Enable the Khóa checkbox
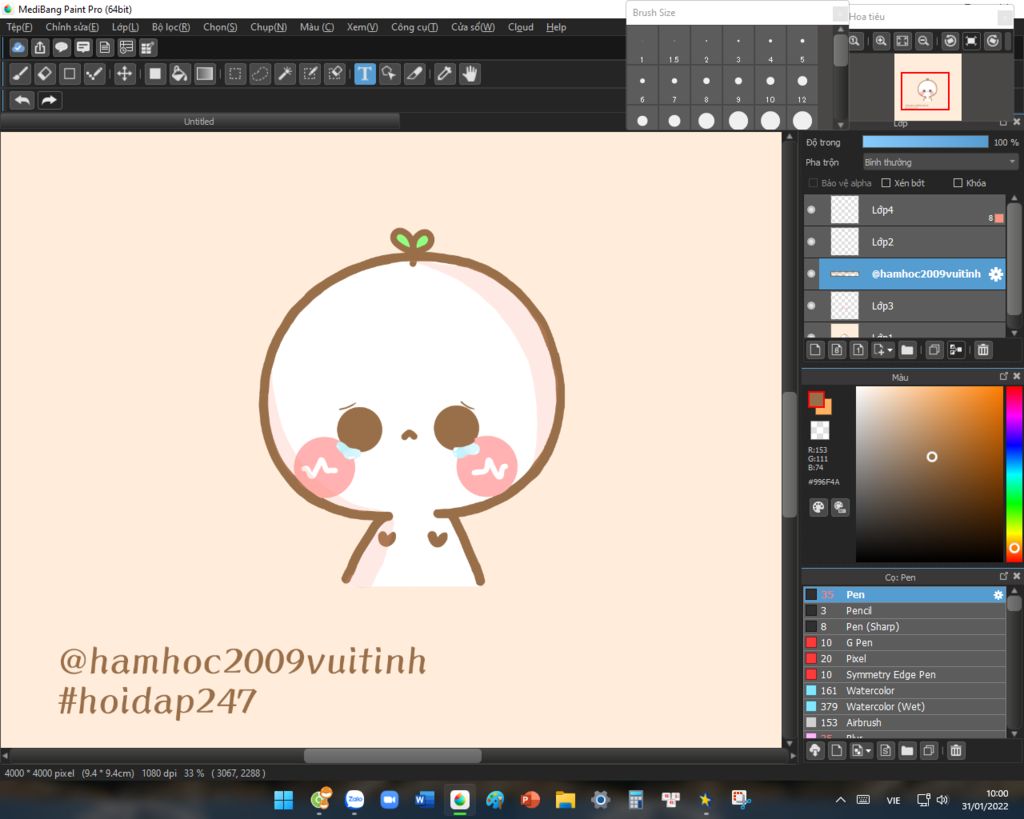 click(x=958, y=183)
